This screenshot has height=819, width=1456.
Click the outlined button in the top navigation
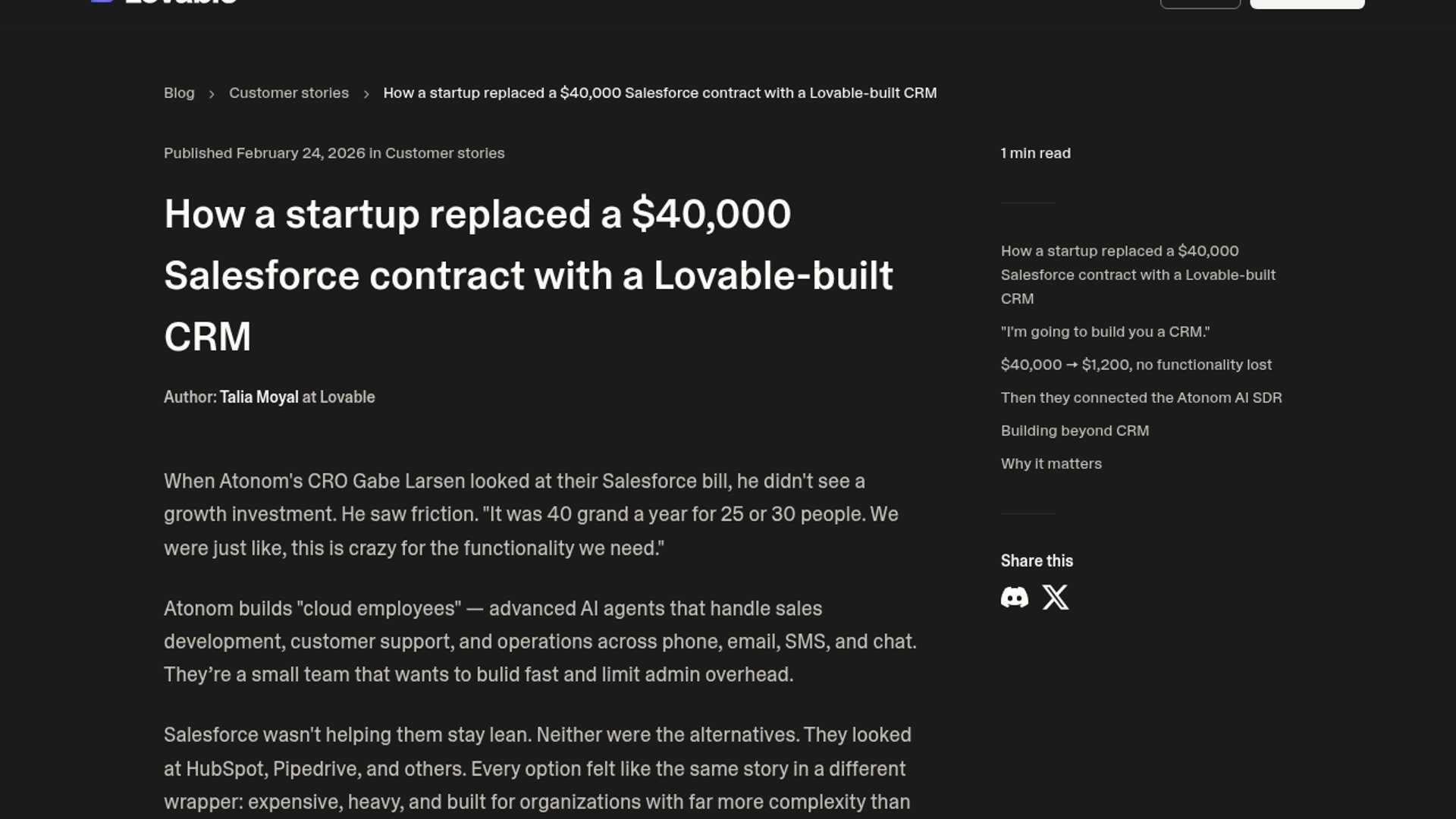(x=1200, y=4)
